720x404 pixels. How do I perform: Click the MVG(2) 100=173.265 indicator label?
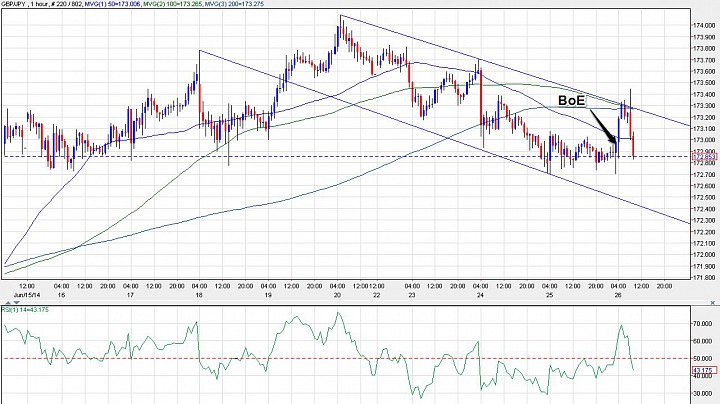(172, 4)
